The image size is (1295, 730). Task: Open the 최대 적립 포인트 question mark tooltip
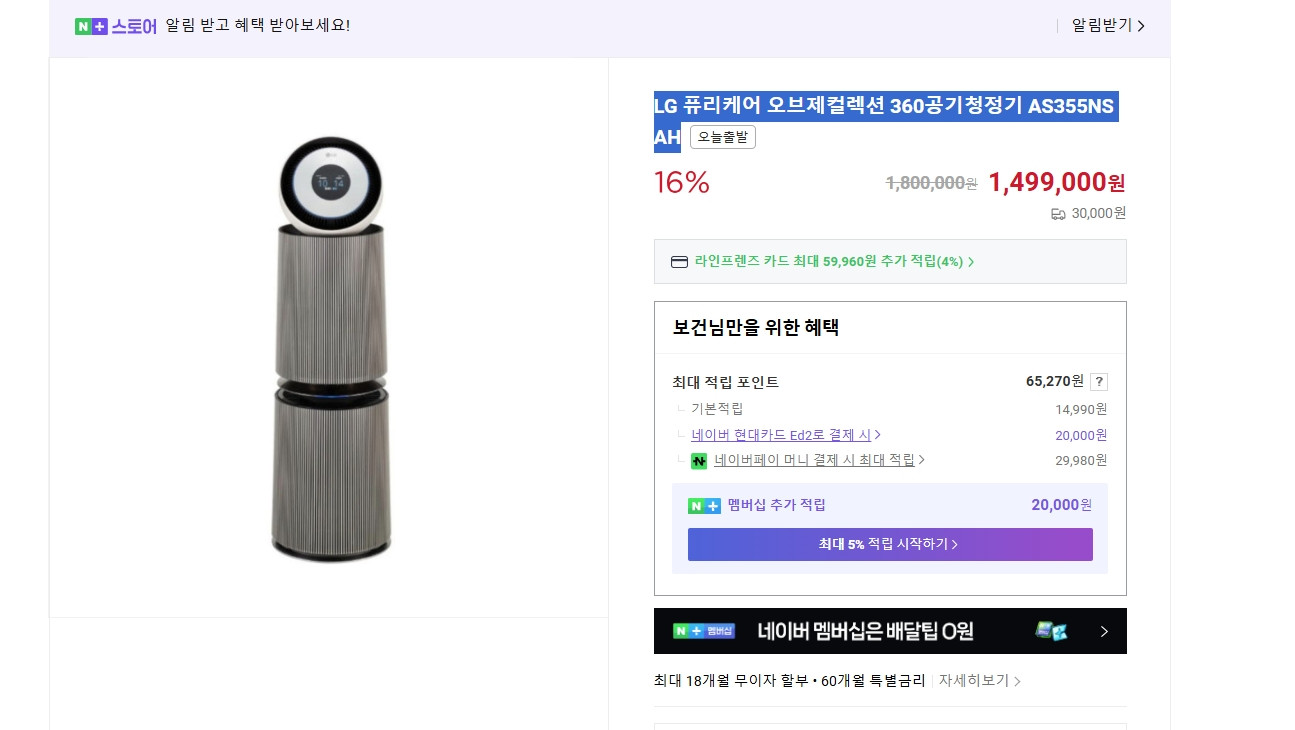(x=1098, y=381)
